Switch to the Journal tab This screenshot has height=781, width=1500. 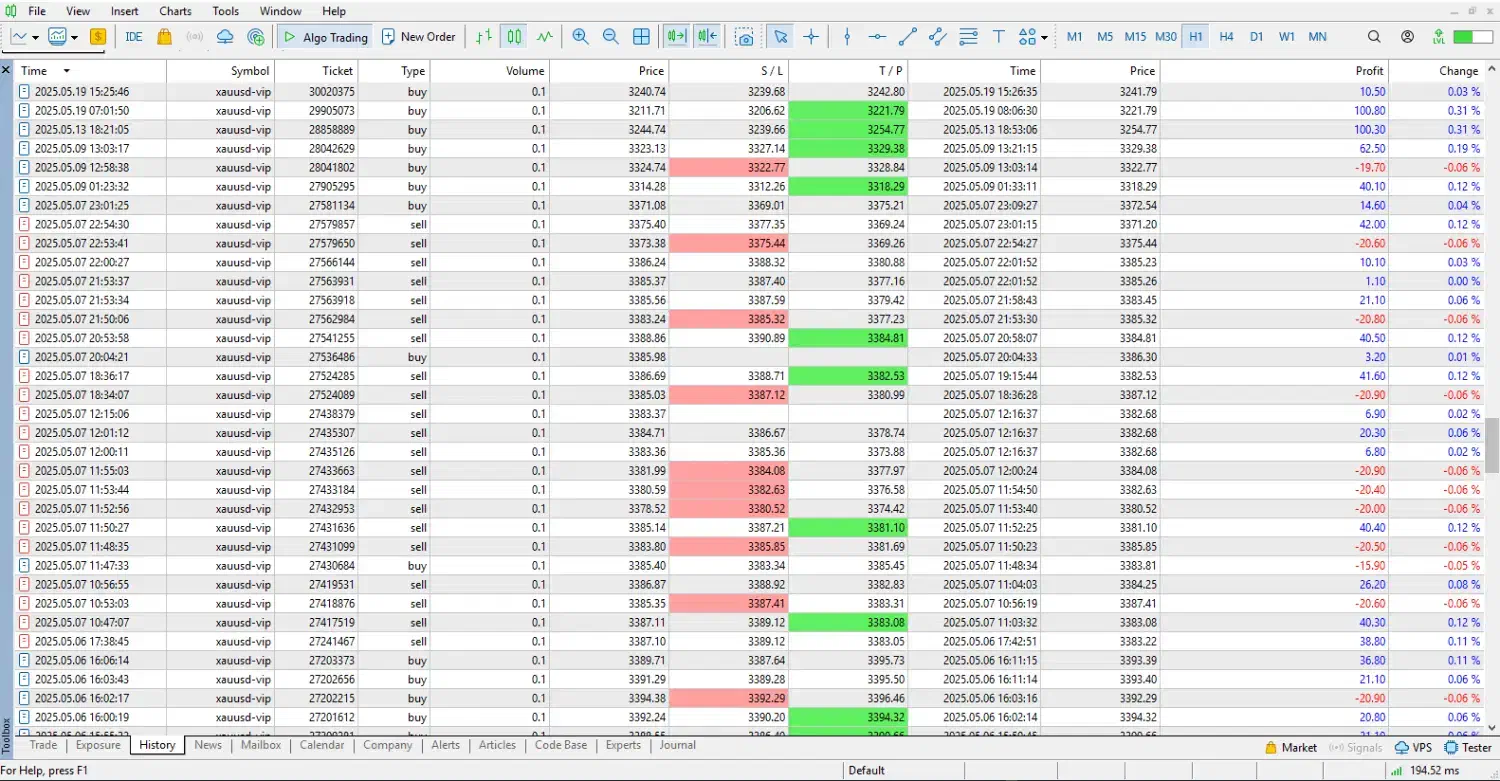pyautogui.click(x=677, y=745)
